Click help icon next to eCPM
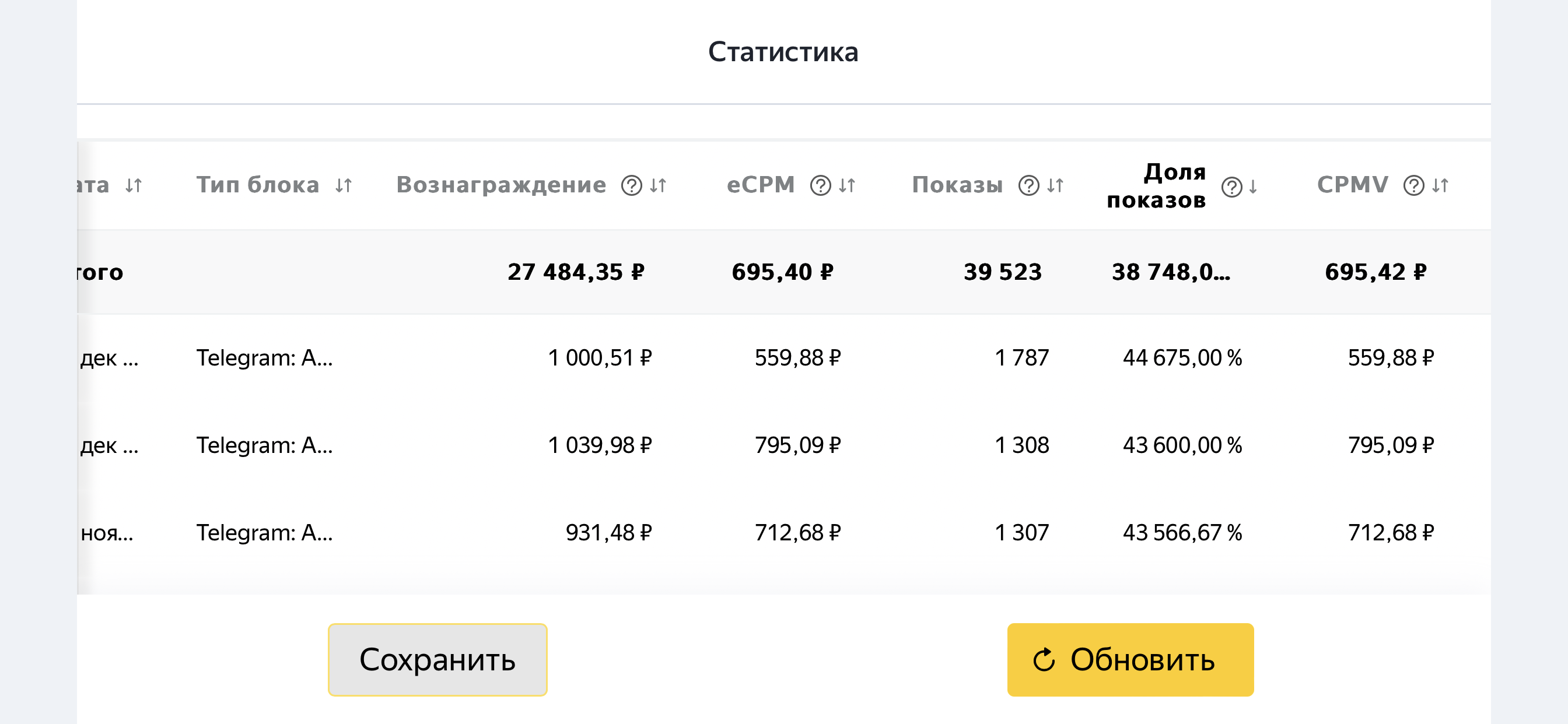The width and height of the screenshot is (1568, 724). pos(820,185)
